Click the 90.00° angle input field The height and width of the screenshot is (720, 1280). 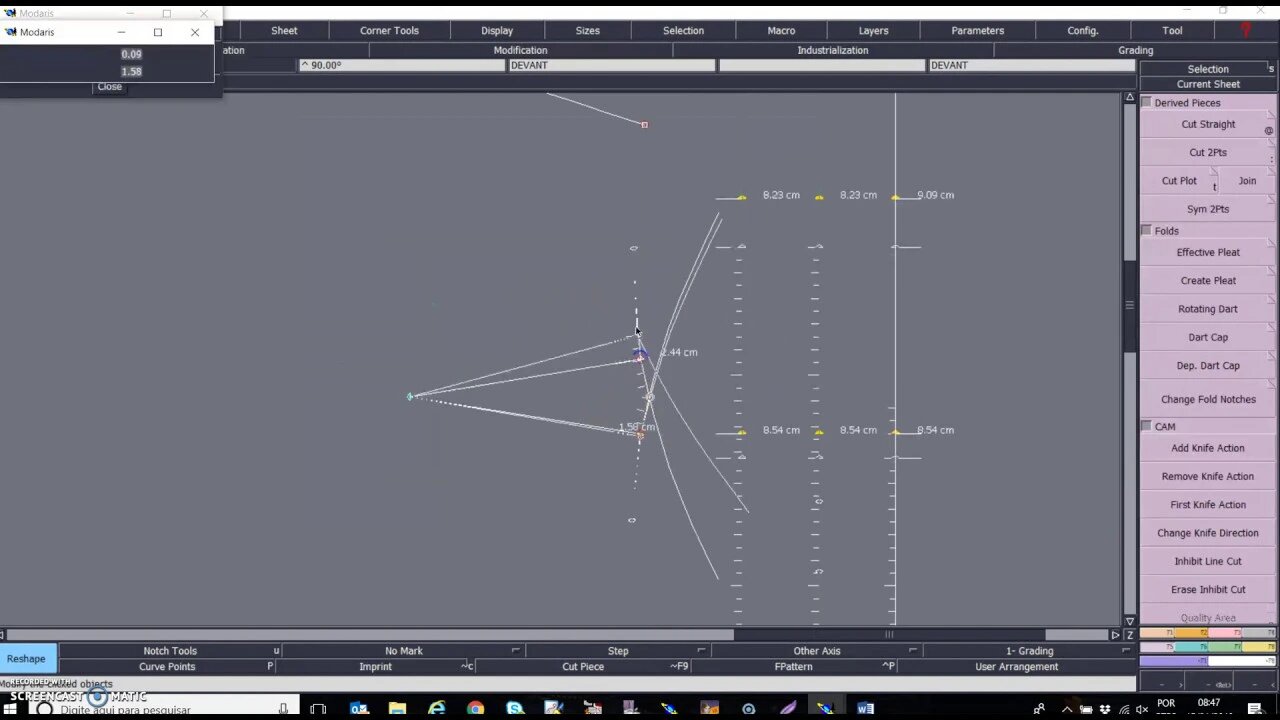pyautogui.click(x=402, y=65)
